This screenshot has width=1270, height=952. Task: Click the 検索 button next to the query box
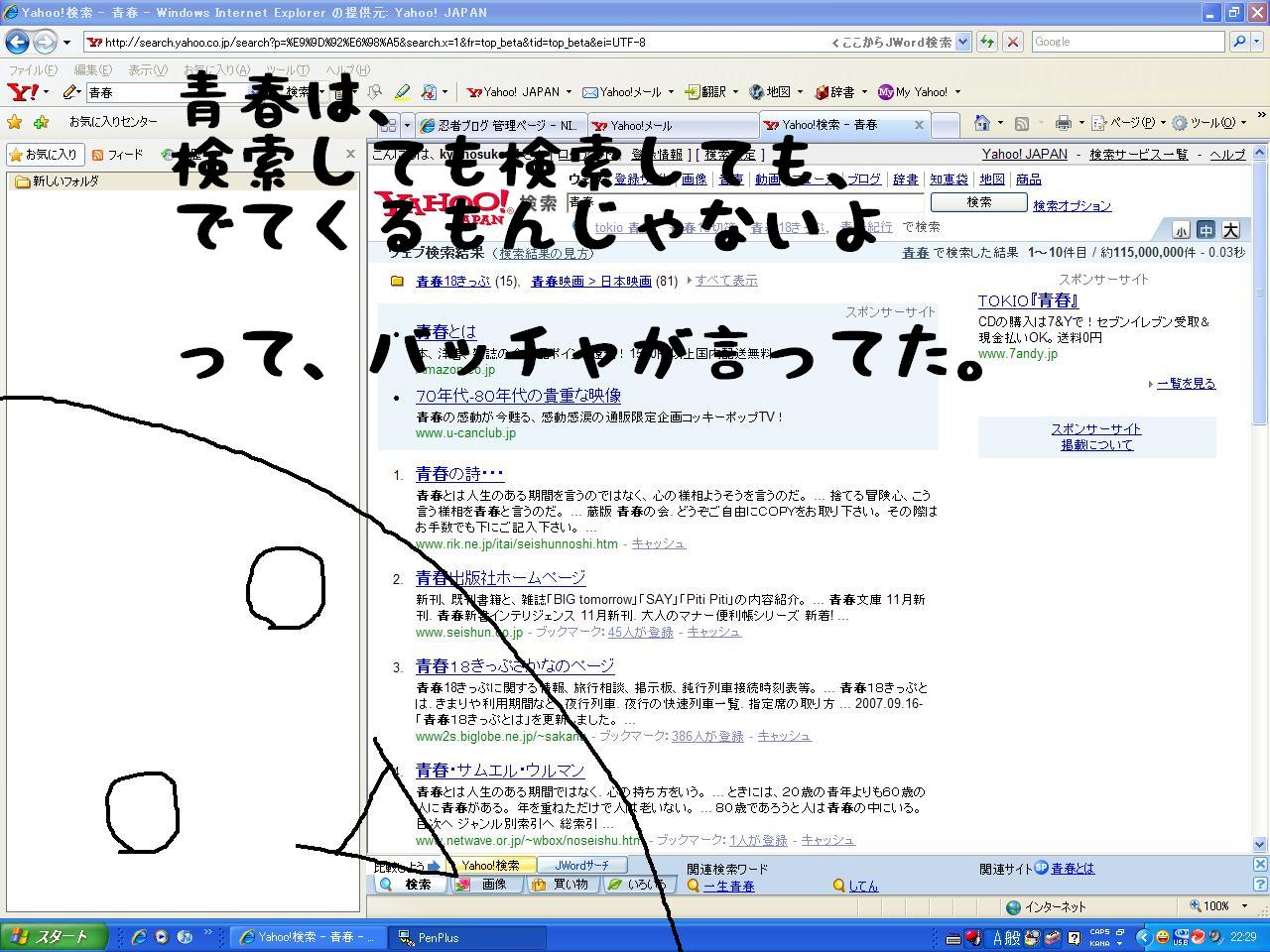[x=978, y=202]
